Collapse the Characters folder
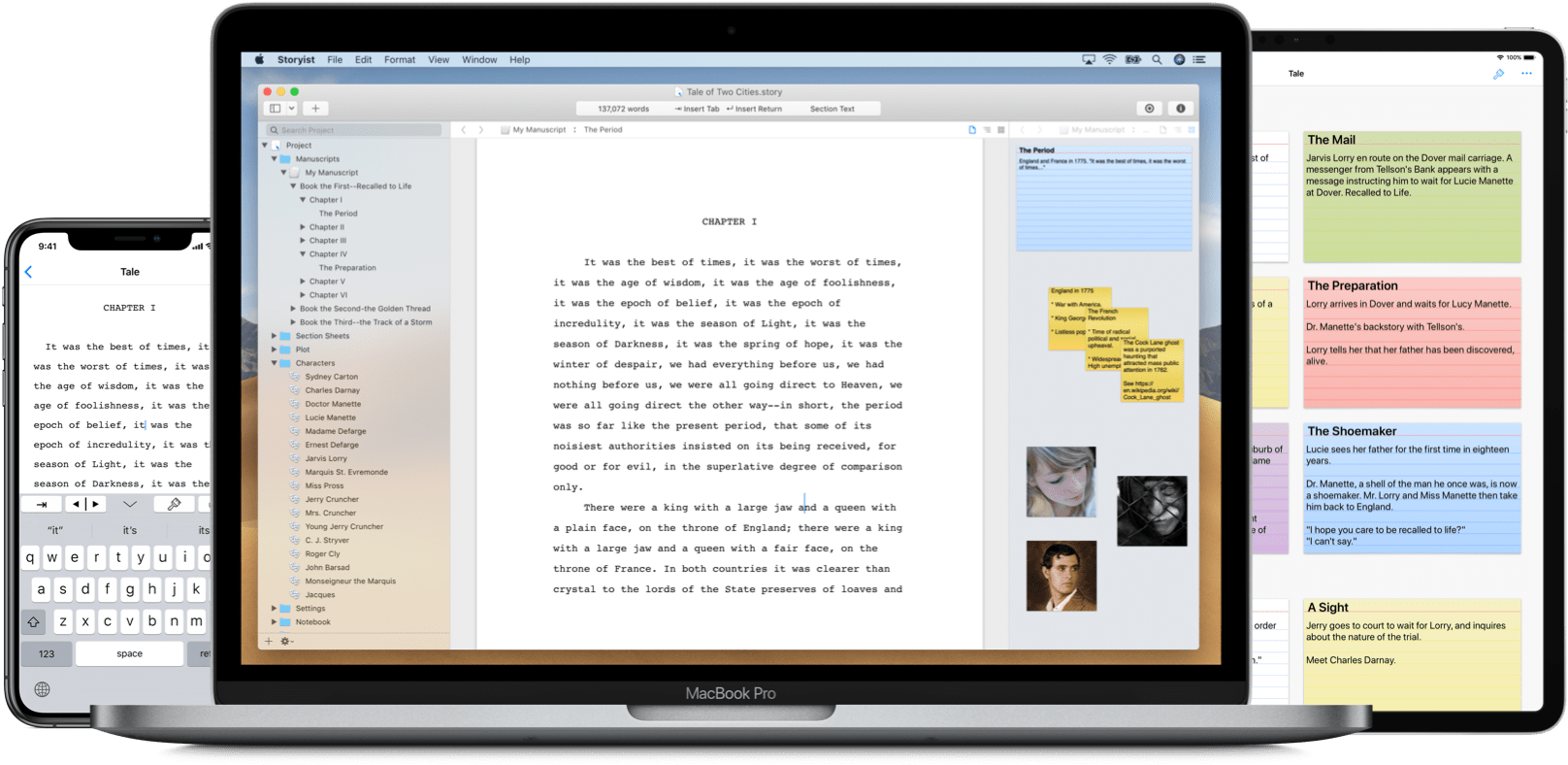1568x765 pixels. point(275,363)
